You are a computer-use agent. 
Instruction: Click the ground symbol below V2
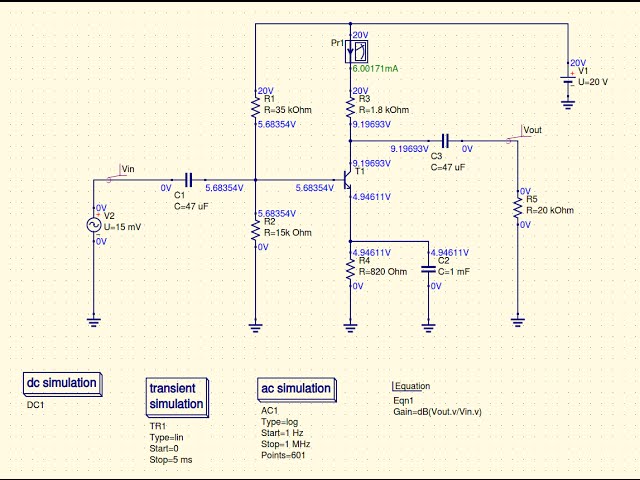(x=93, y=322)
